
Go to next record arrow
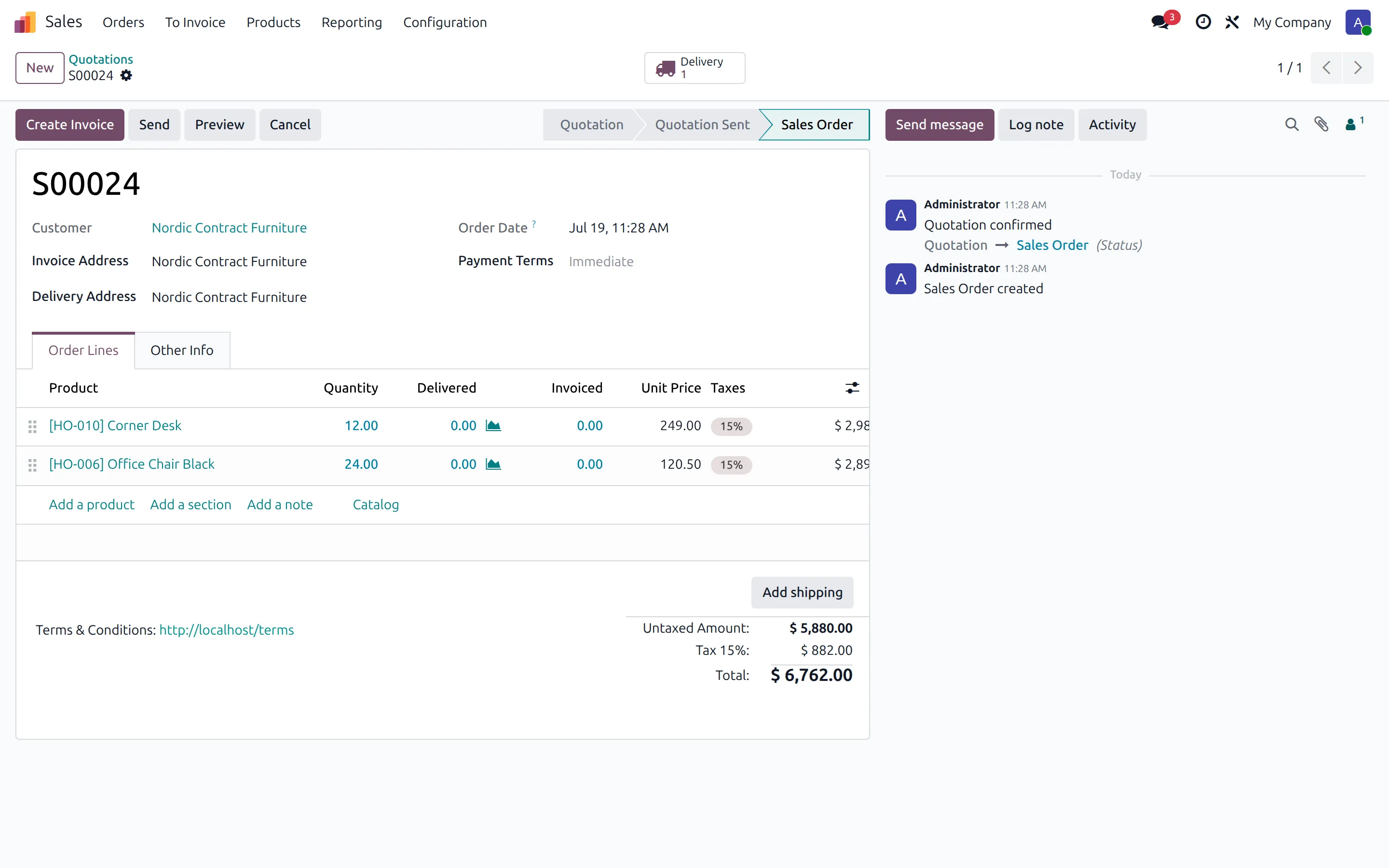point(1358,68)
